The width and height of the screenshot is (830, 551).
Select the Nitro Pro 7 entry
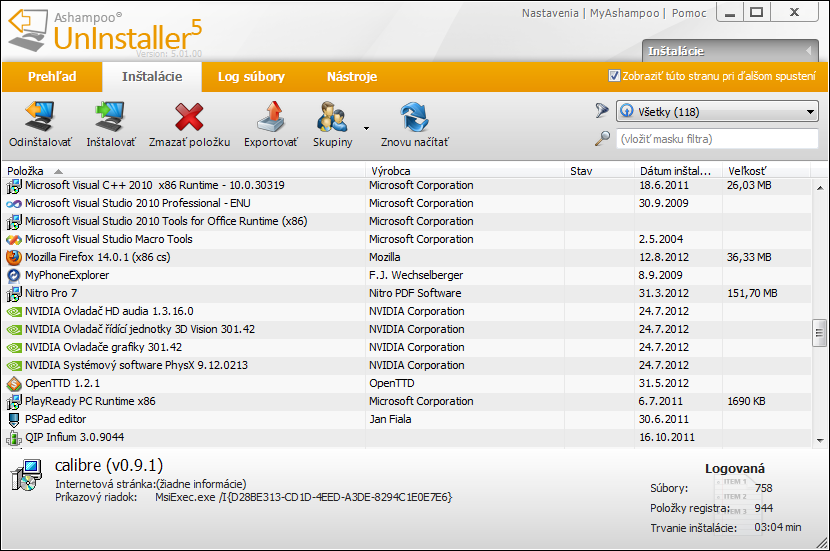click(407, 293)
